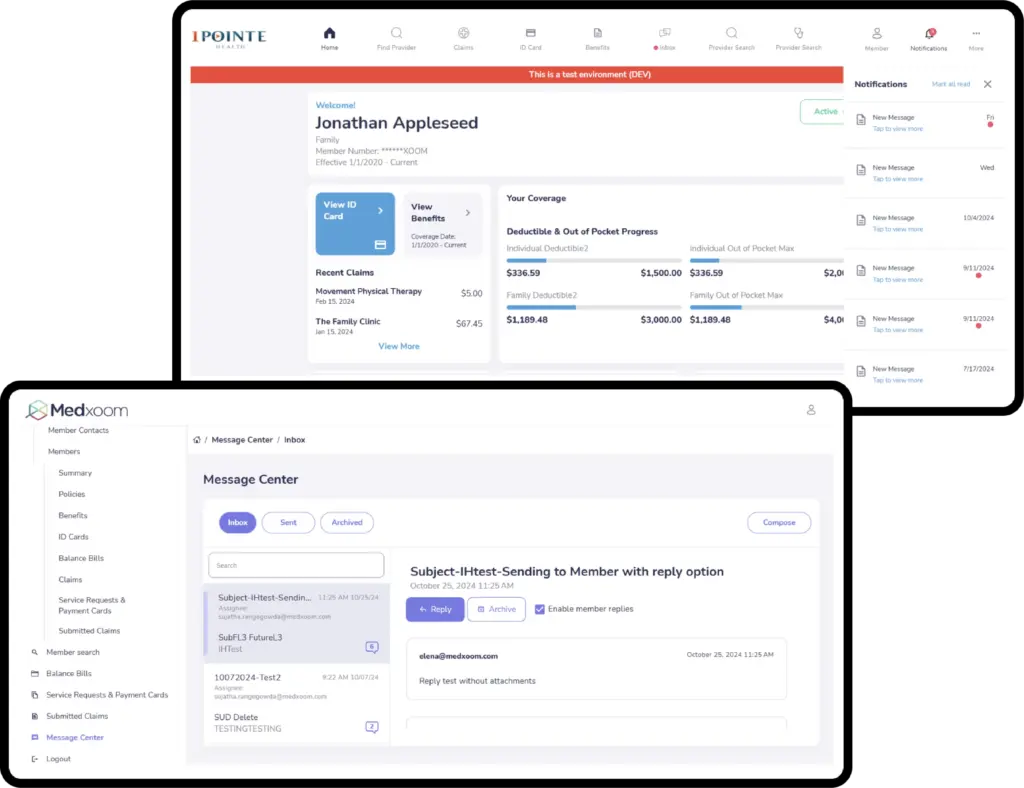Open Find Provider from the top navigation
Screen dimensions: 1024x788
[x=396, y=33]
